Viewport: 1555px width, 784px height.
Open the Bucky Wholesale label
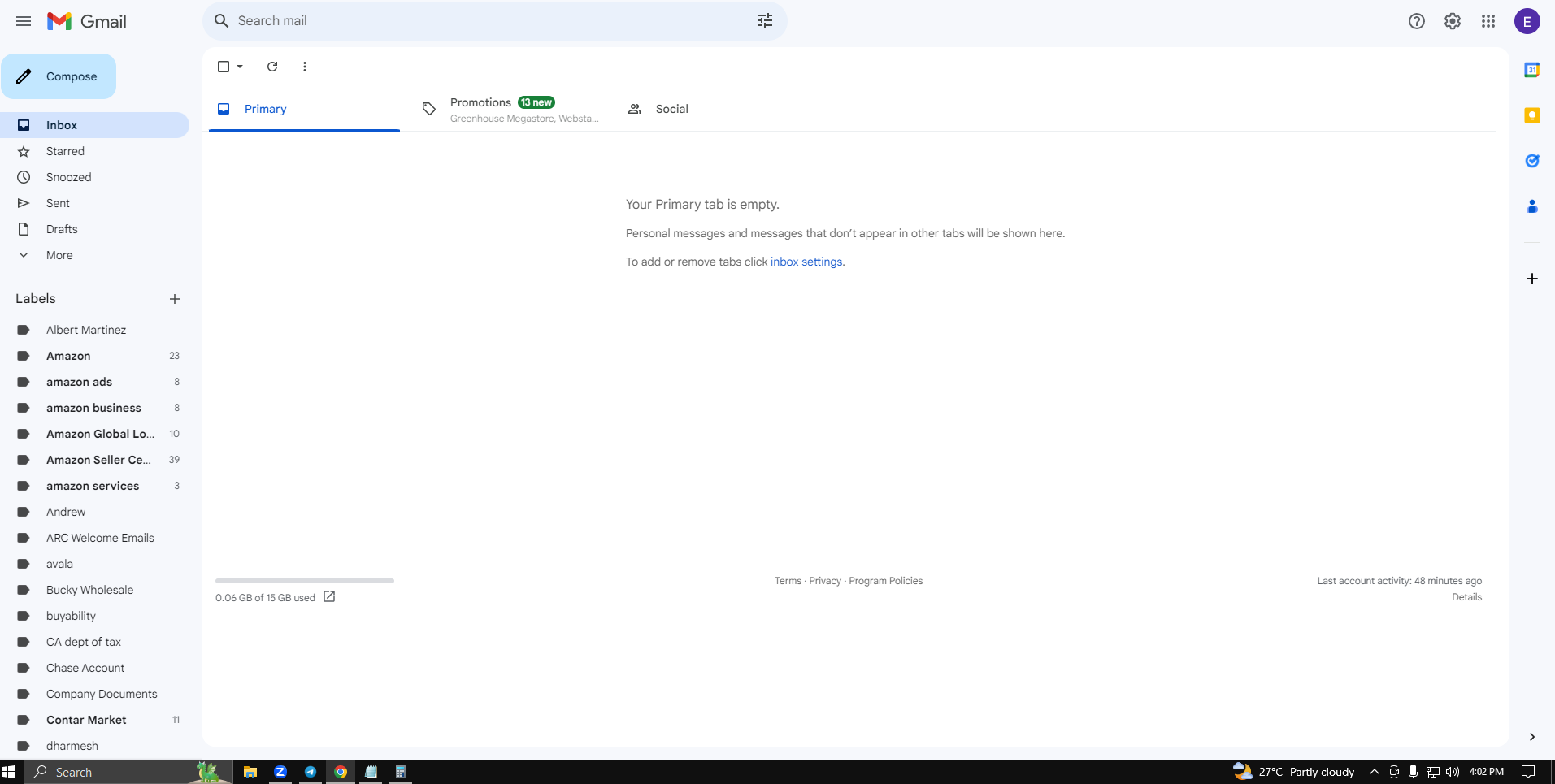(94, 590)
